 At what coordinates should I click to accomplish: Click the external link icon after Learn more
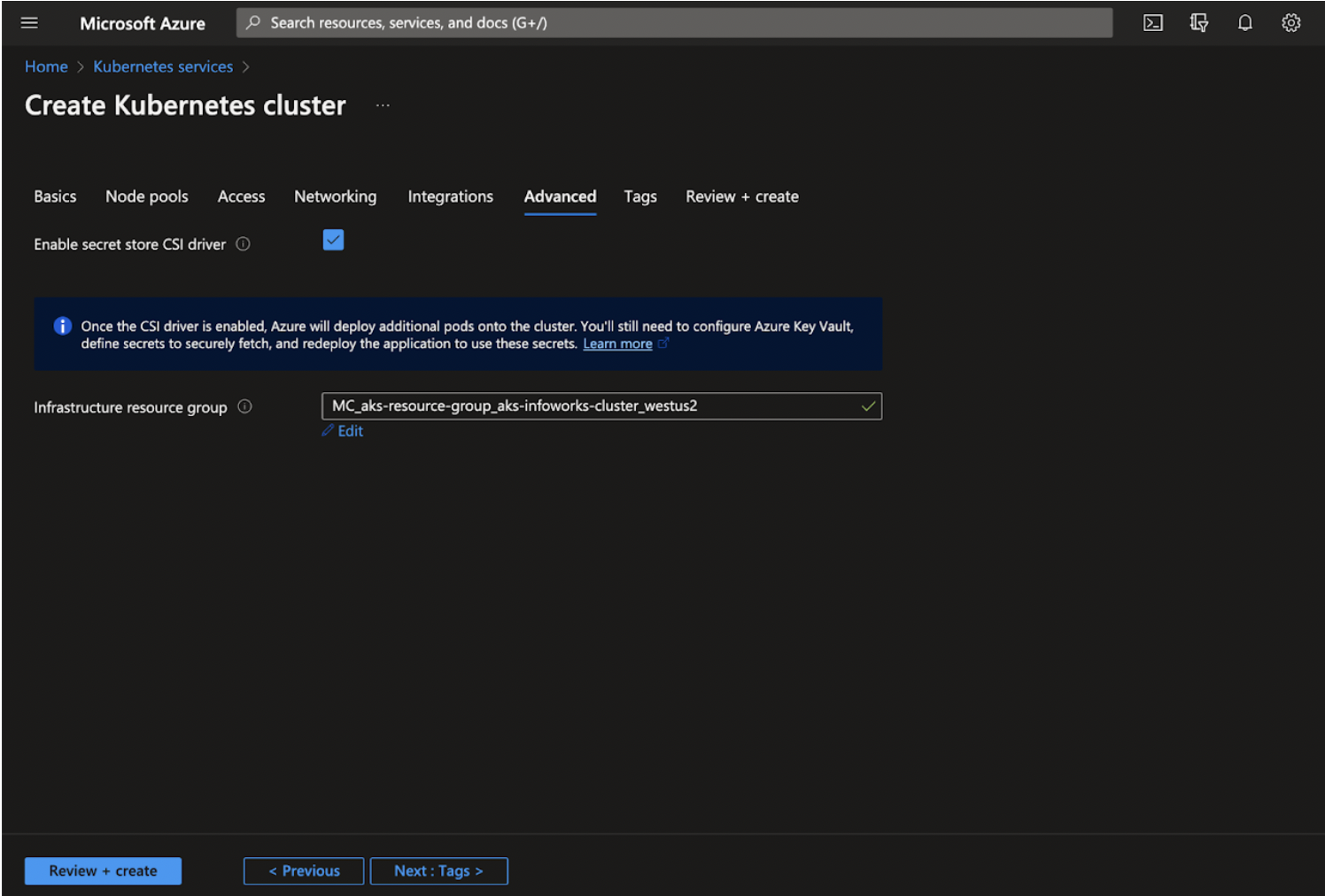tap(663, 344)
